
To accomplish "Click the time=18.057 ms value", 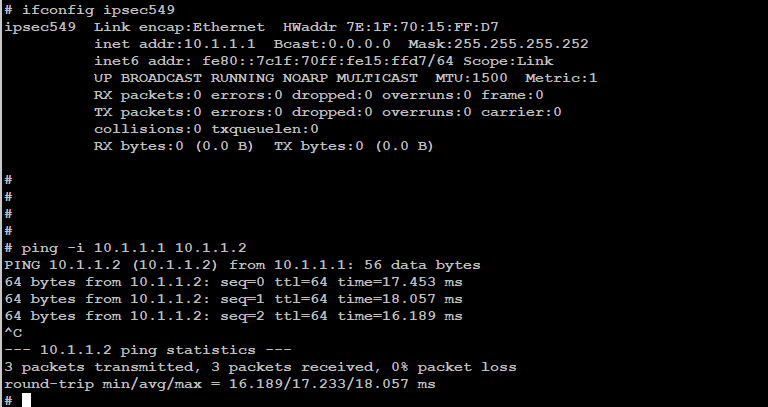I will (x=400, y=299).
